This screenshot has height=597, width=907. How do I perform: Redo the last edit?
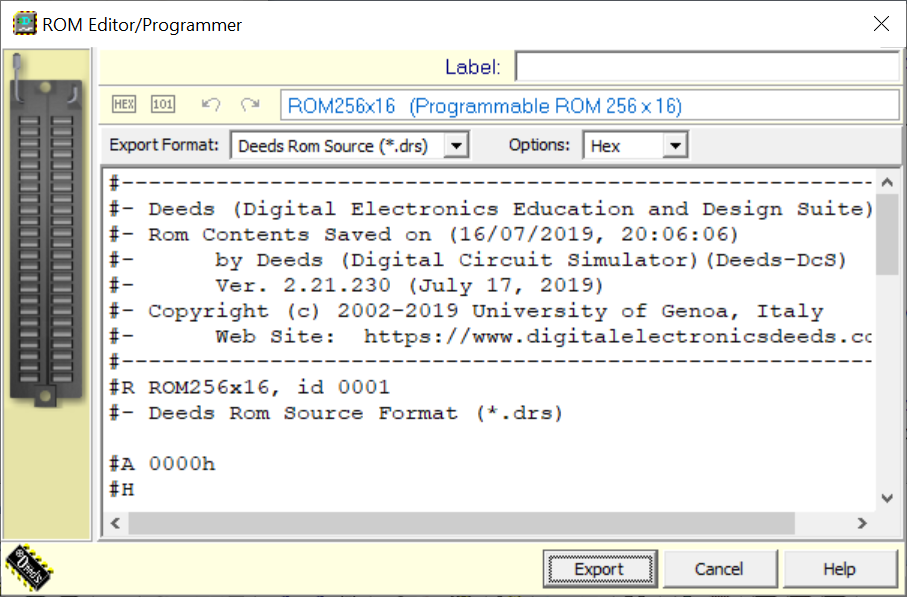[250, 104]
